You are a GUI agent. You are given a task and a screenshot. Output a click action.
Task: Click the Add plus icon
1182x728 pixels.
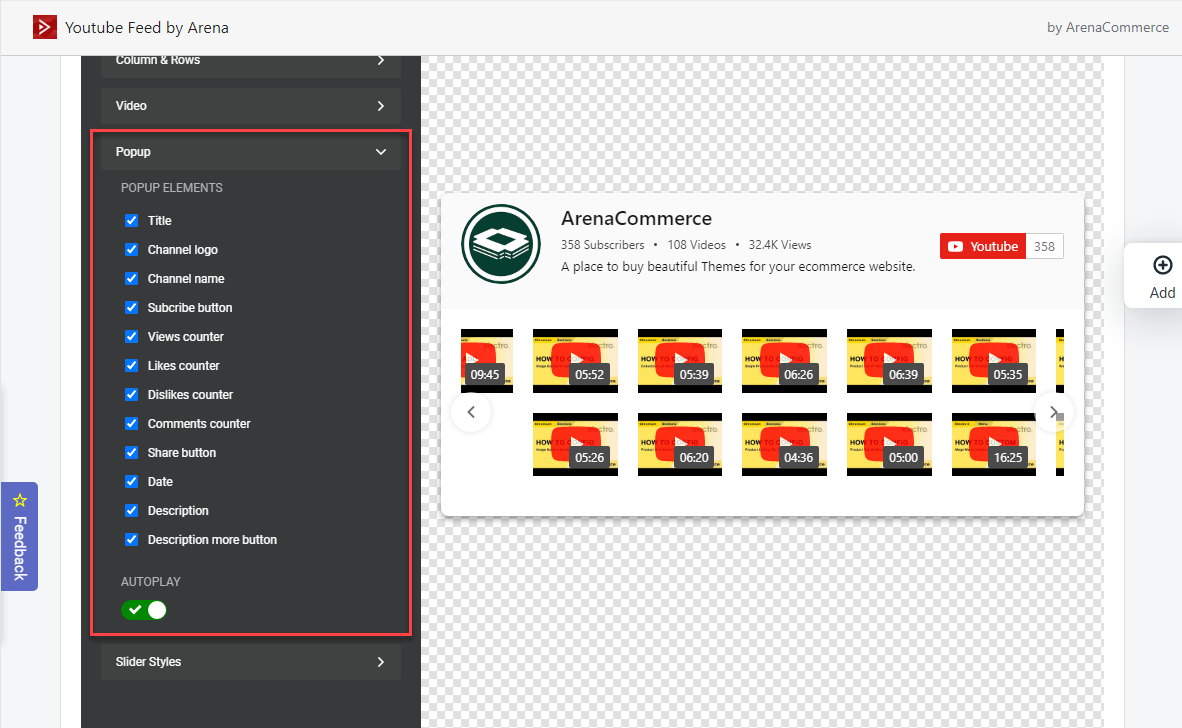point(1162,265)
